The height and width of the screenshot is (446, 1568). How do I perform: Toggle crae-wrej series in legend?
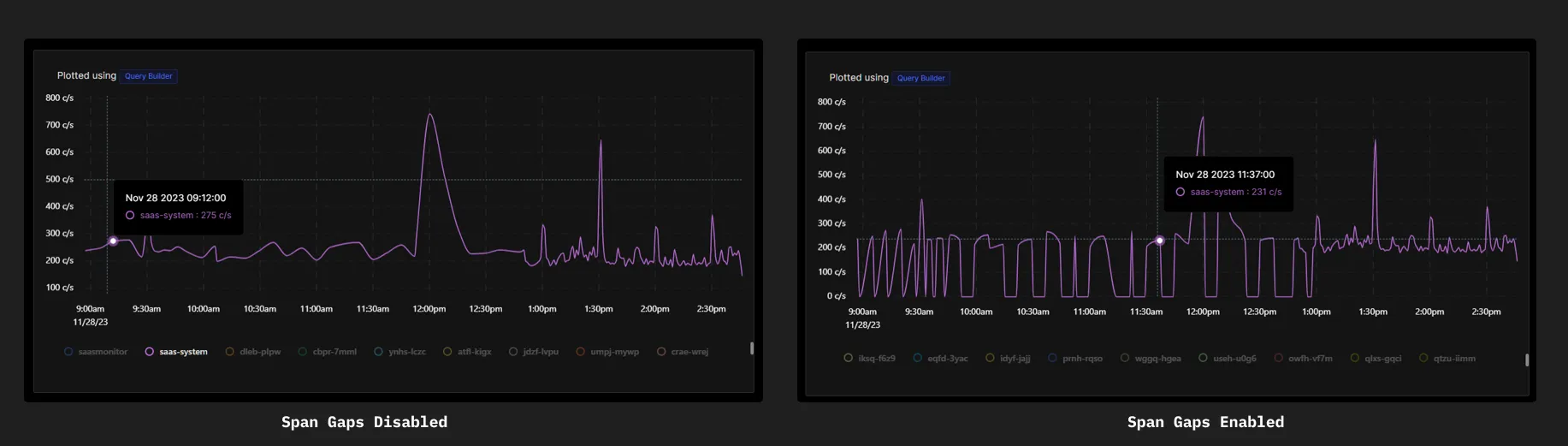point(683,352)
